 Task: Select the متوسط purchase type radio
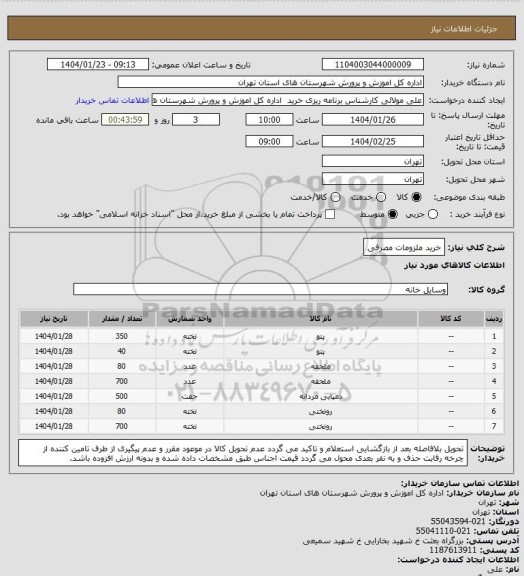393,214
